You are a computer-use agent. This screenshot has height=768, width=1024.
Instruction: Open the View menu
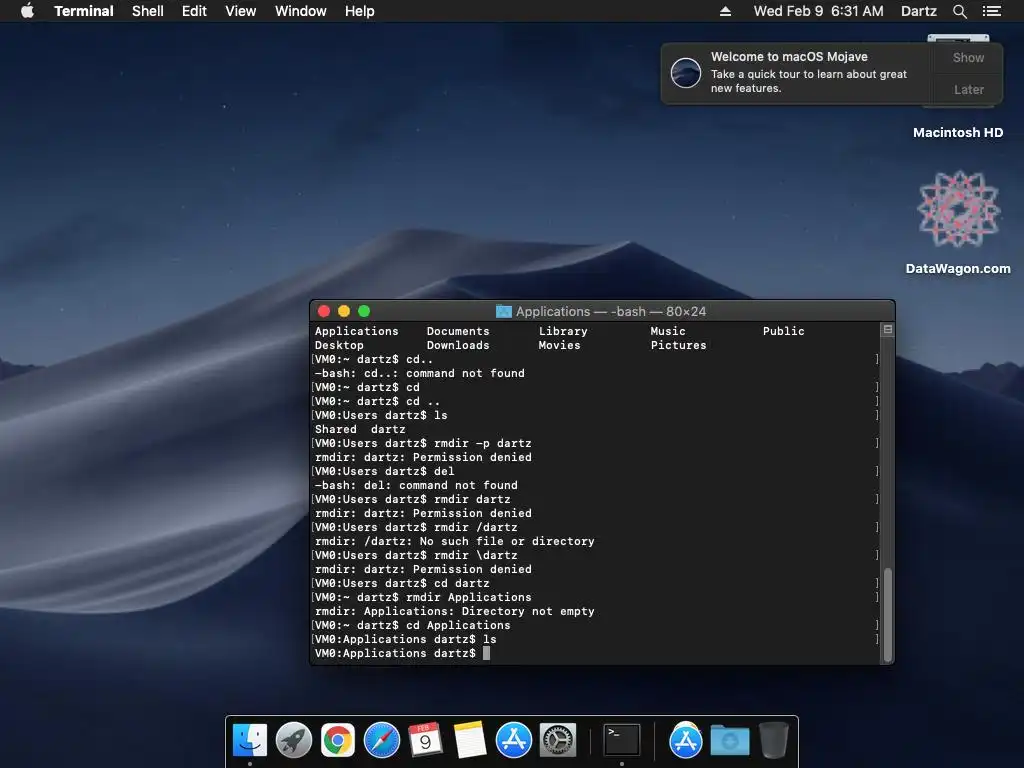(x=240, y=11)
